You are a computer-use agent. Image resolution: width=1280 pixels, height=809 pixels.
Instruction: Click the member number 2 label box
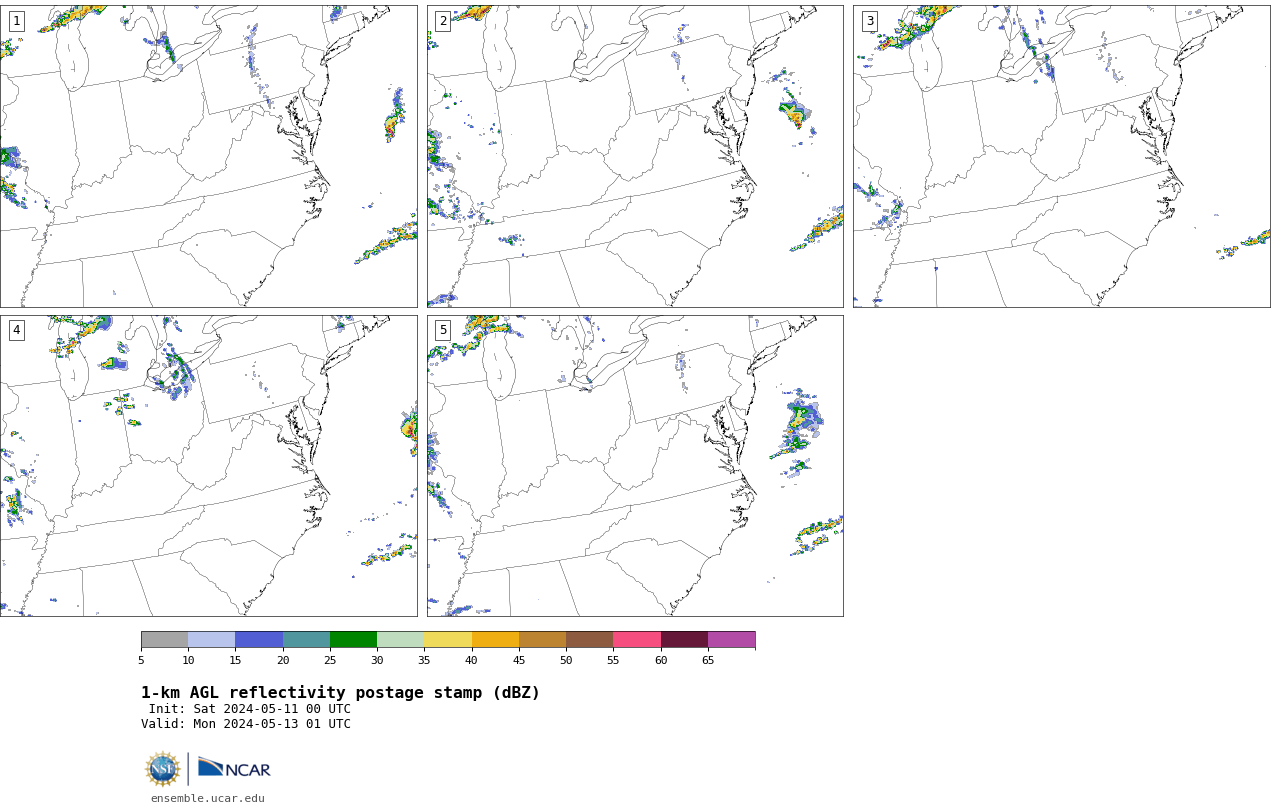click(x=443, y=21)
